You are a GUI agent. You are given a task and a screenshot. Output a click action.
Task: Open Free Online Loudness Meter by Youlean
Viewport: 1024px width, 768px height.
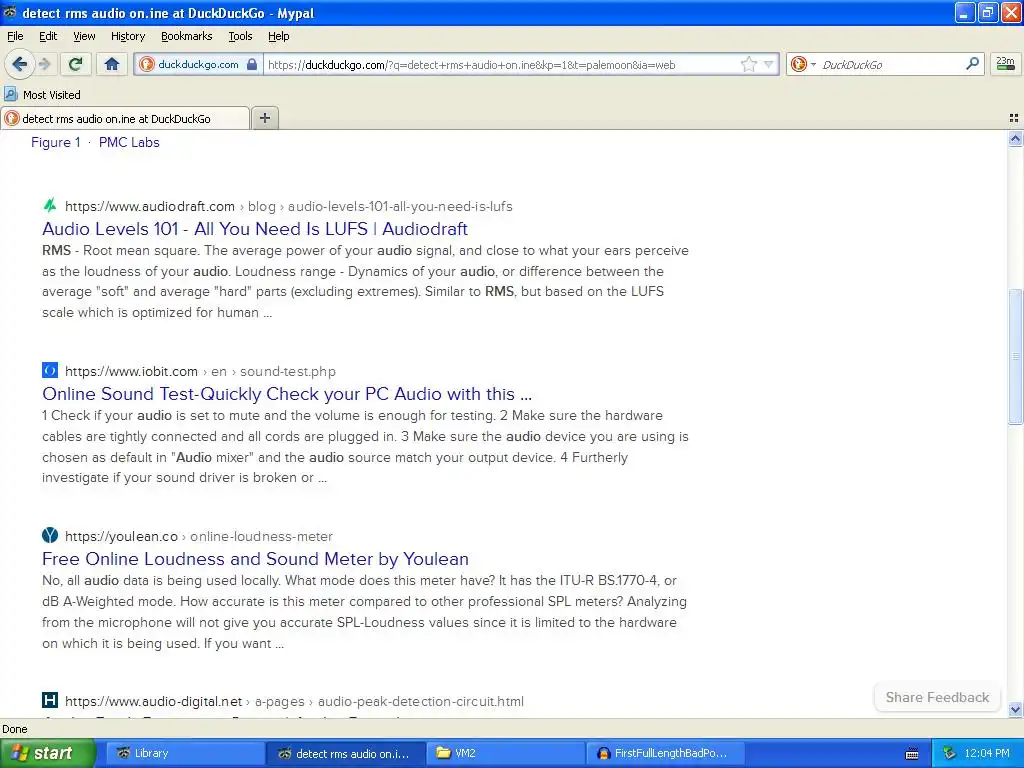click(255, 559)
